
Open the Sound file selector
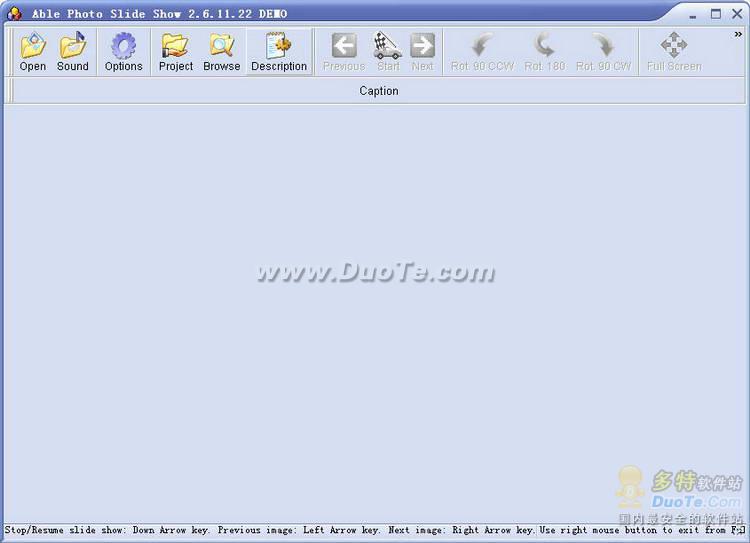click(x=72, y=52)
